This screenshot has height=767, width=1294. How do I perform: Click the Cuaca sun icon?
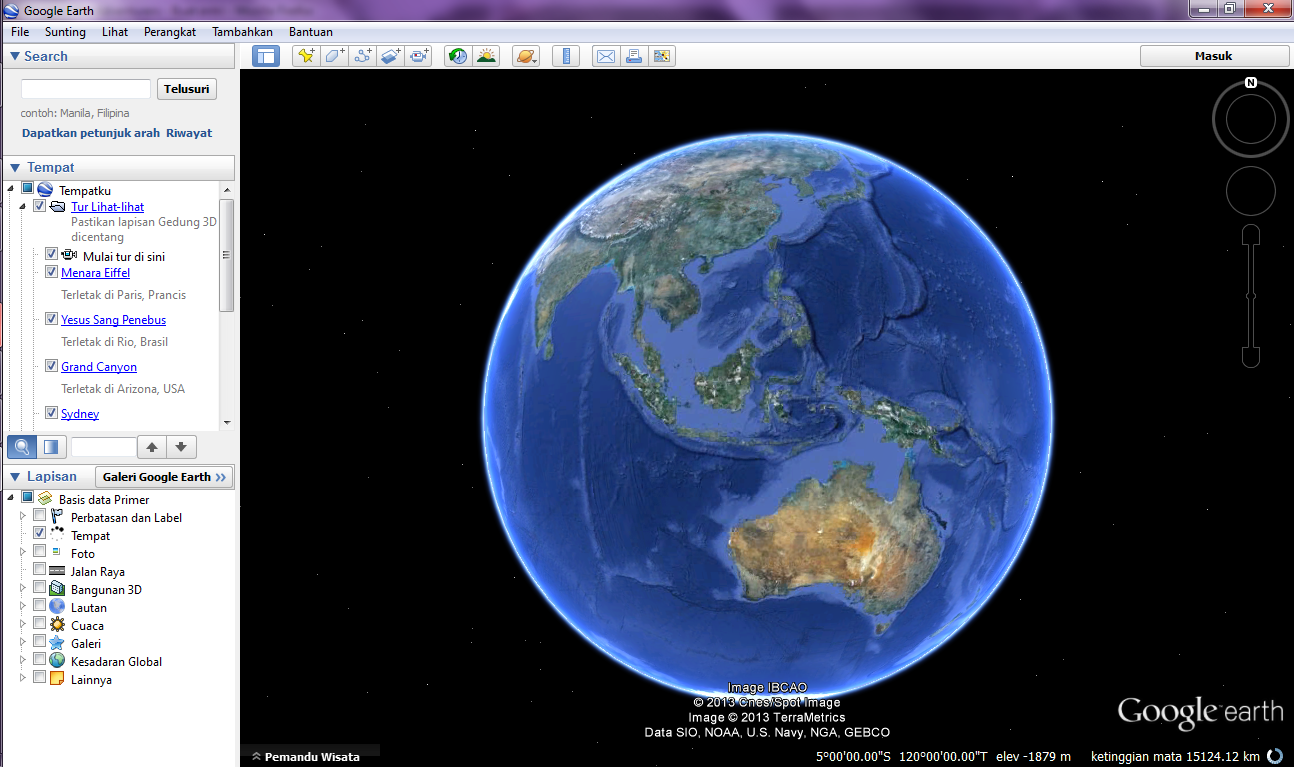(57, 626)
